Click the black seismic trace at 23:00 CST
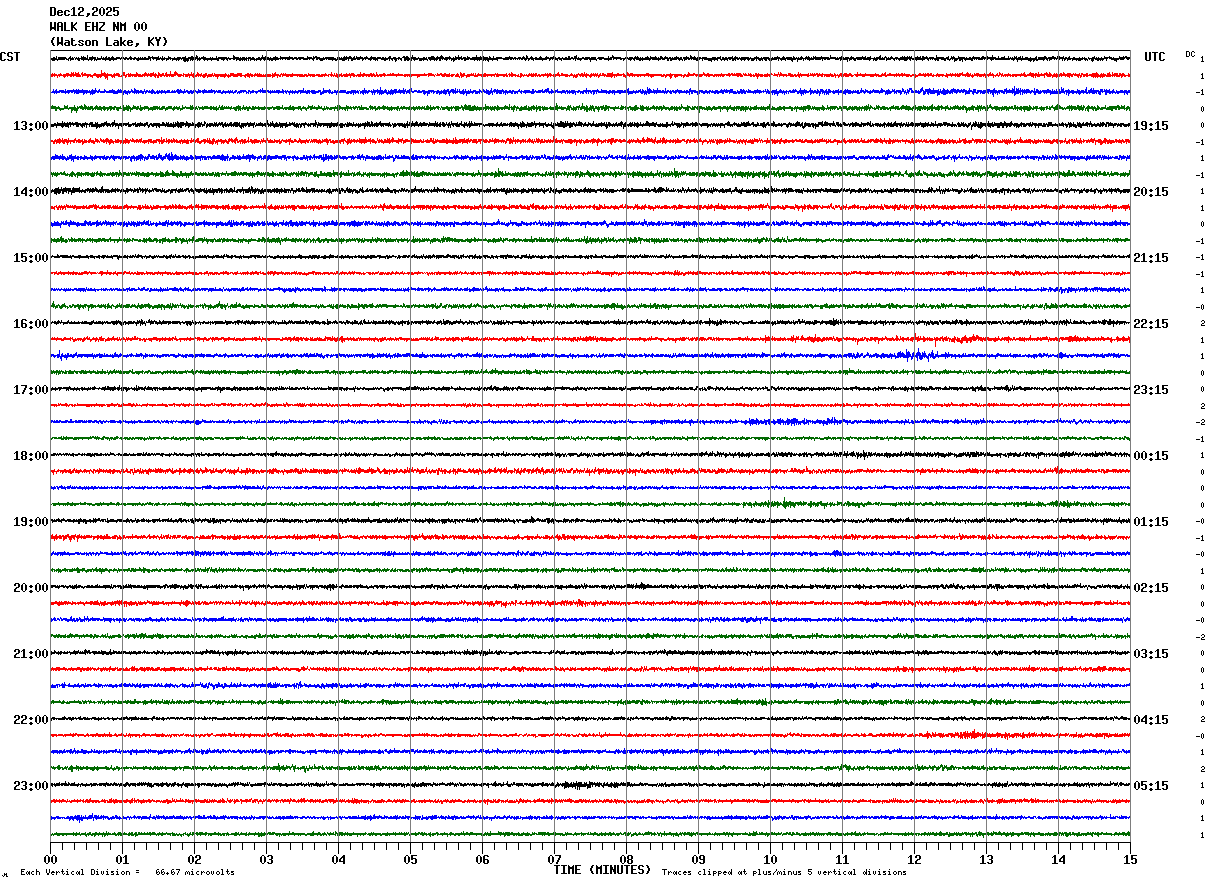 (590, 785)
